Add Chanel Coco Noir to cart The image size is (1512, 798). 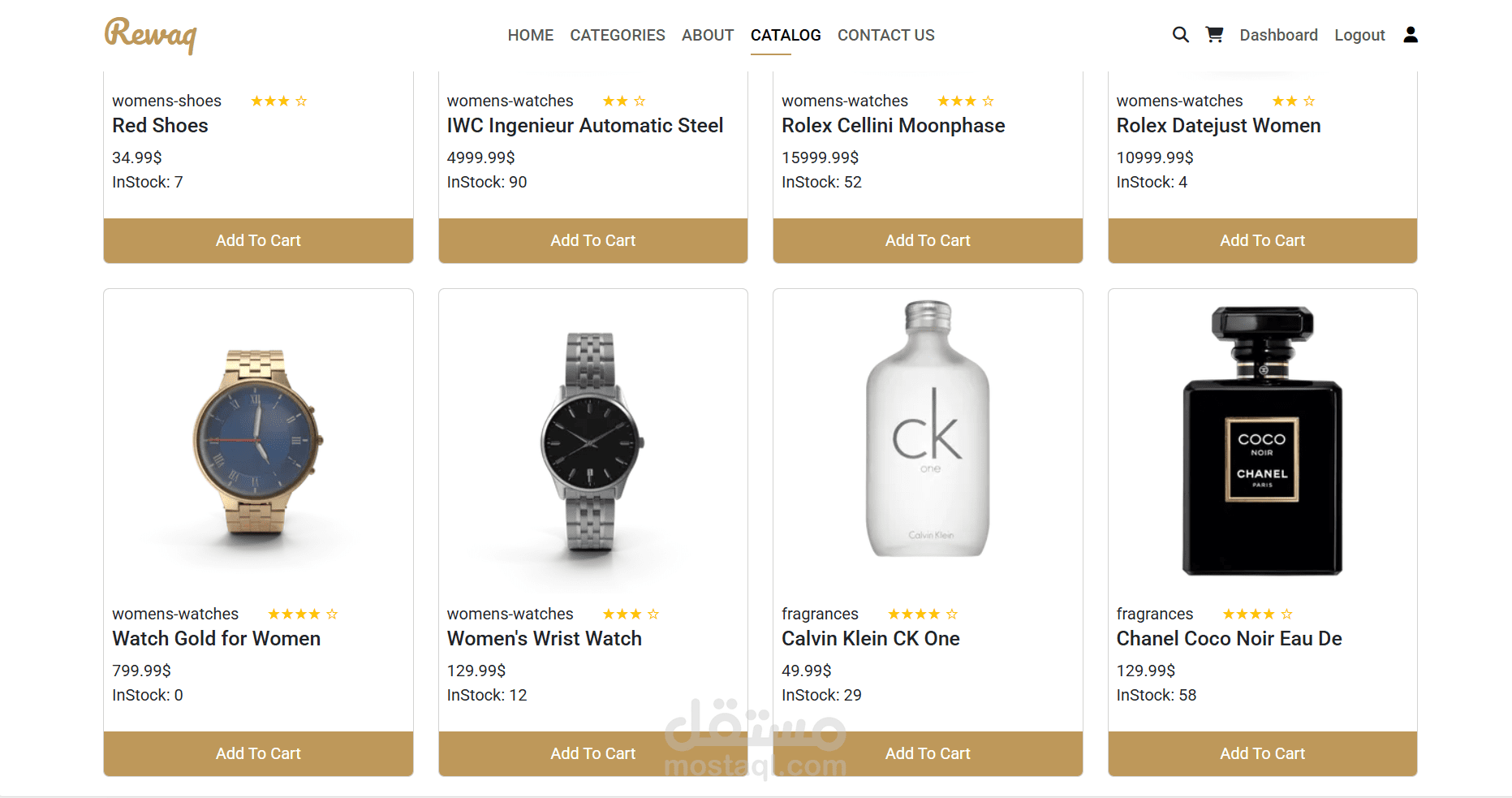[x=1262, y=753]
